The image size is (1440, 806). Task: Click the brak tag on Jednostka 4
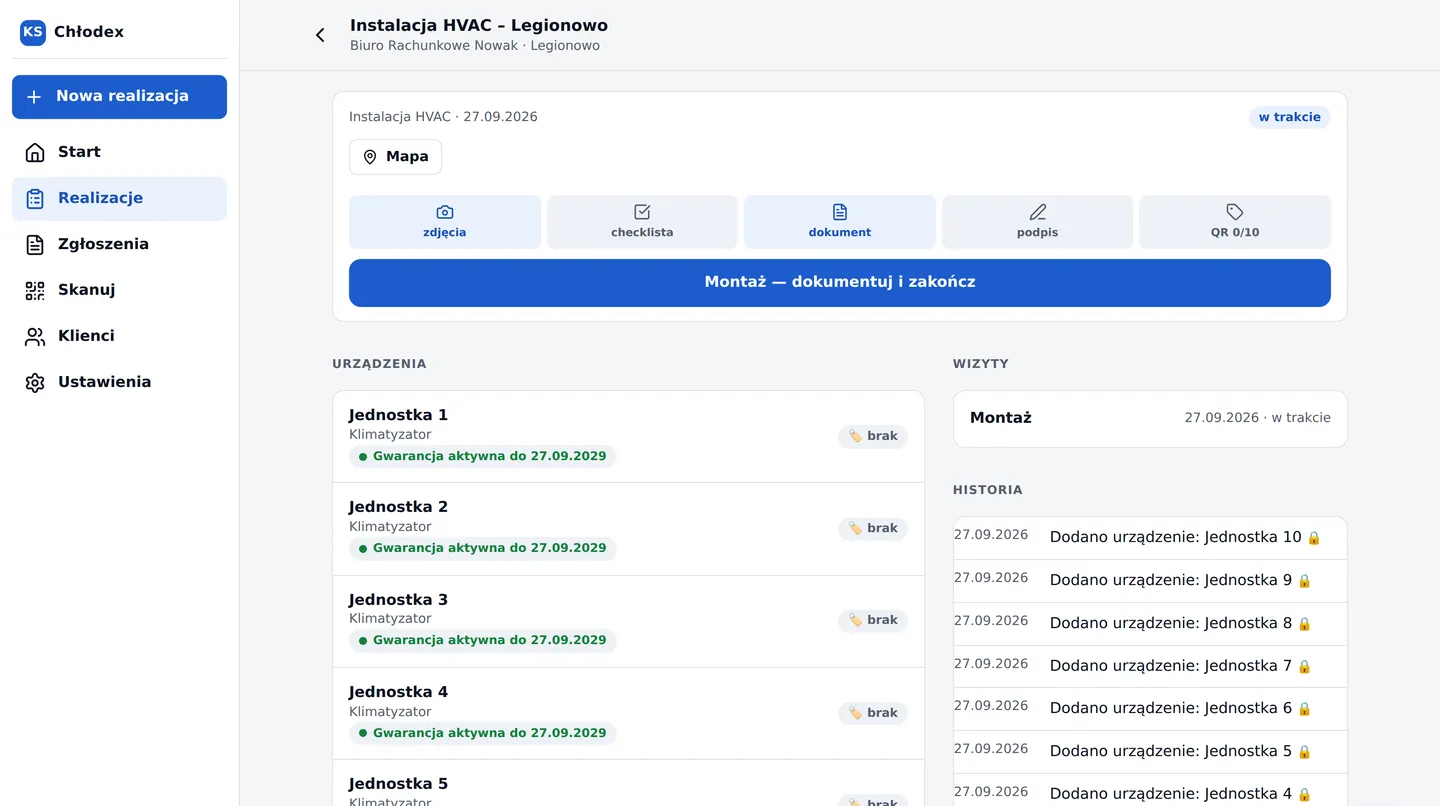point(873,713)
